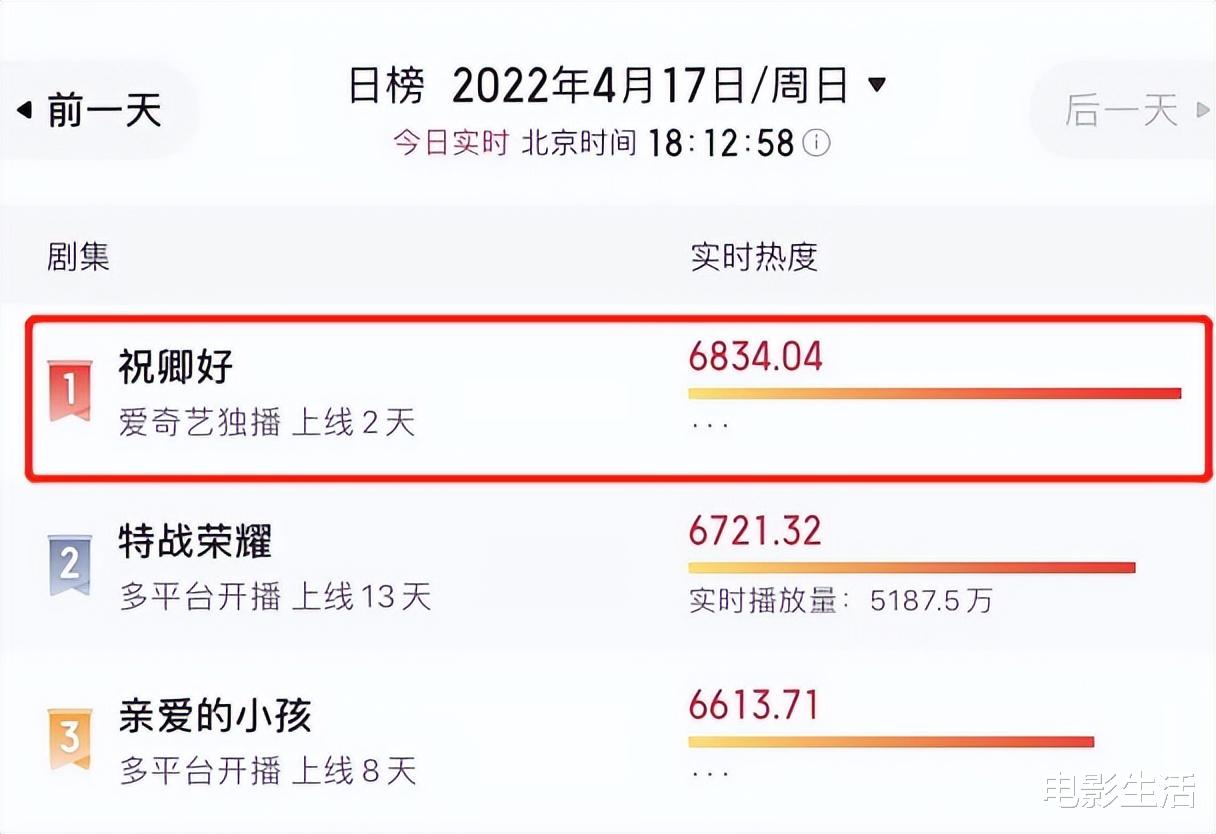Expand ellipsis details under 6613.71
Image resolution: width=1216 pixels, height=834 pixels.
[709, 772]
